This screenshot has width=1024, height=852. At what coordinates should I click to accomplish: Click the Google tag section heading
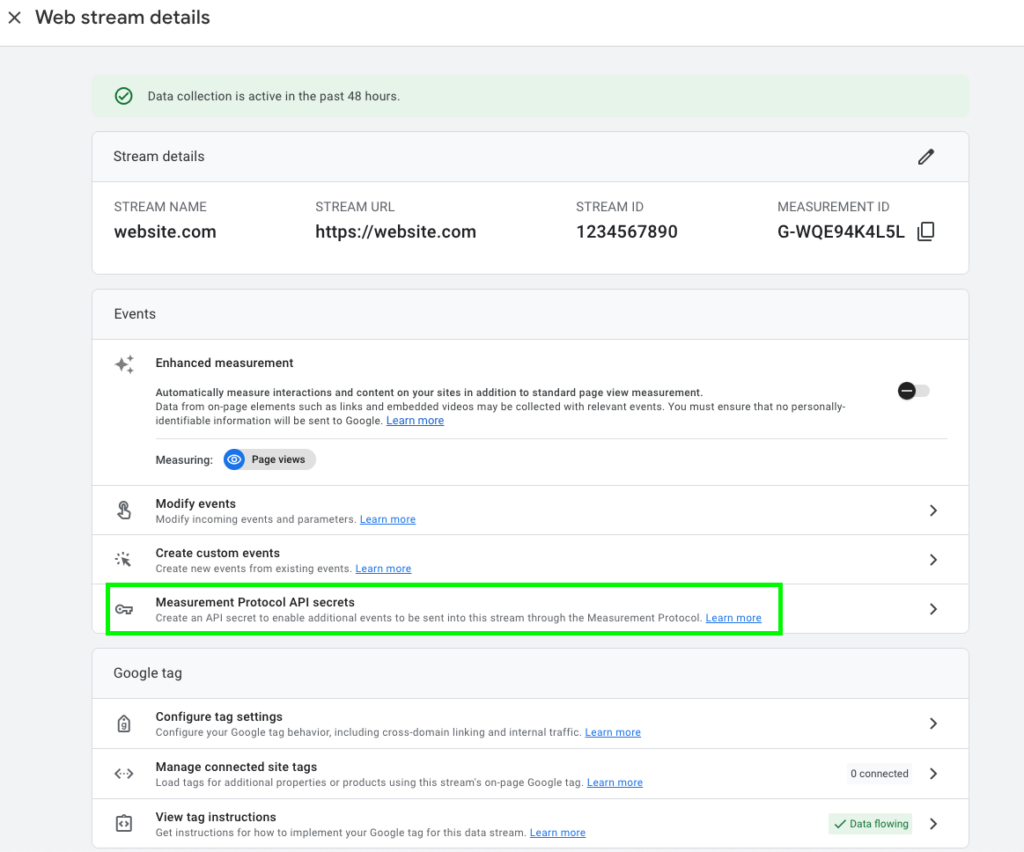click(148, 673)
